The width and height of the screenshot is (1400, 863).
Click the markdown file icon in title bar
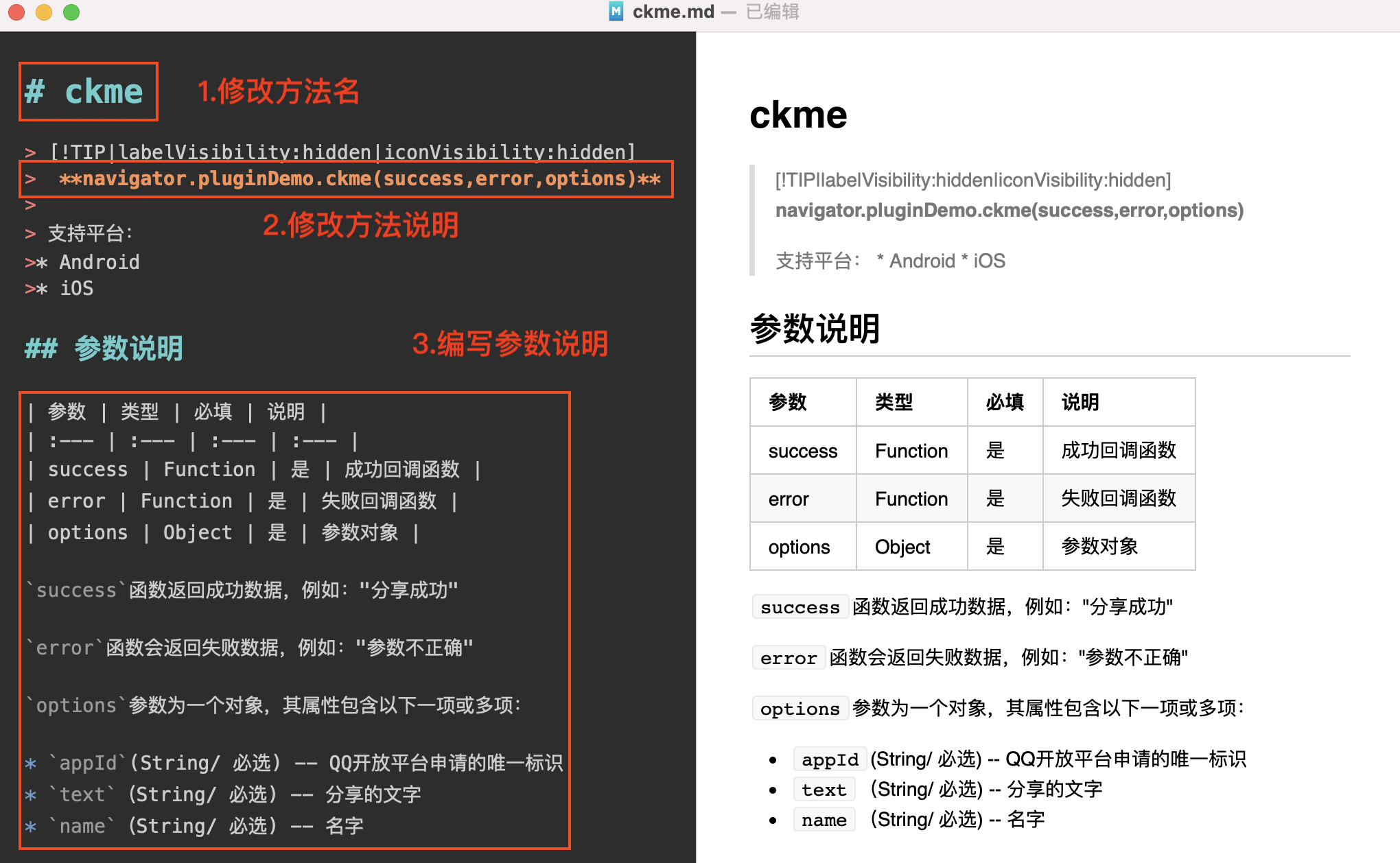pos(616,11)
